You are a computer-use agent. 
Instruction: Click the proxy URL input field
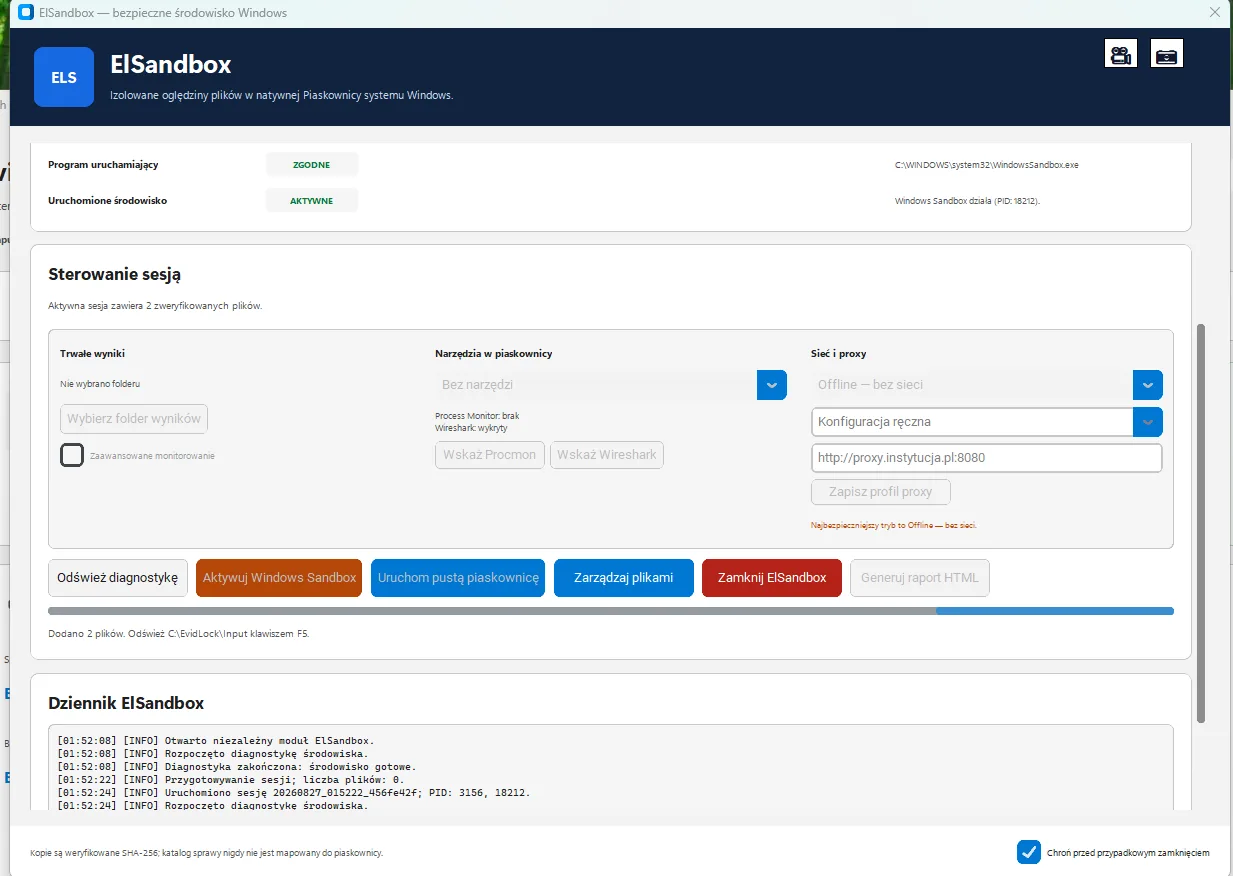tap(987, 458)
